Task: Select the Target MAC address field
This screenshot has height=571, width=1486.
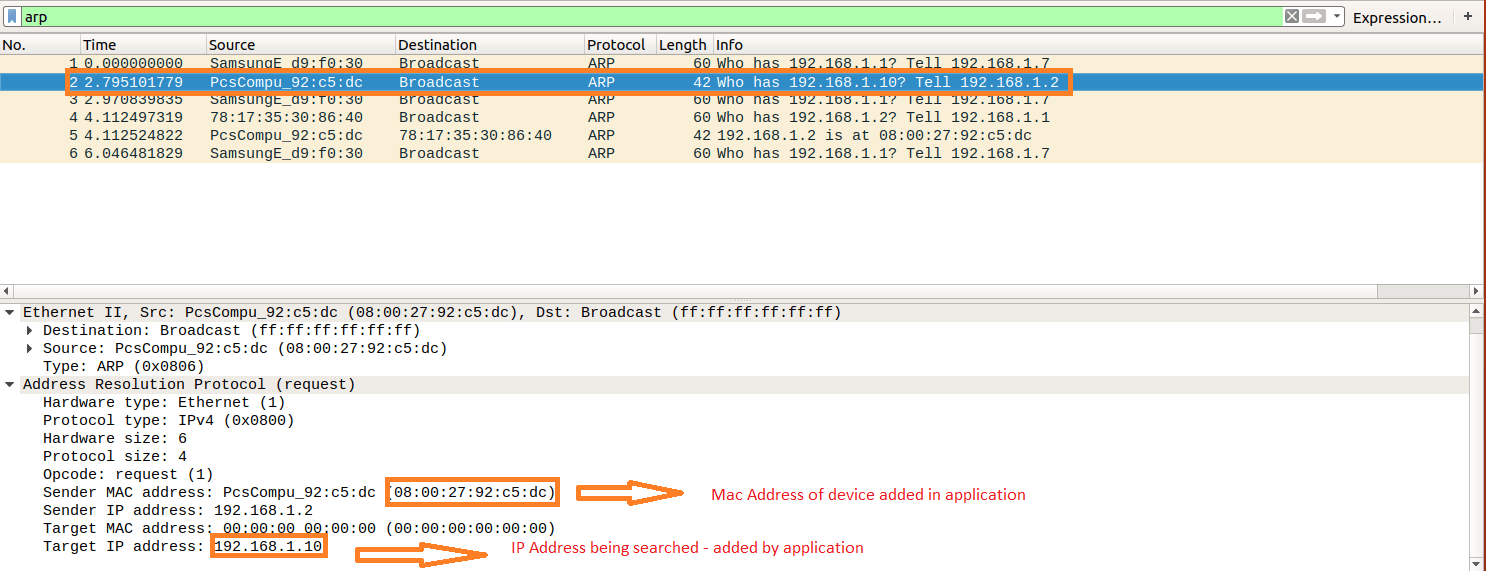Action: 300,529
